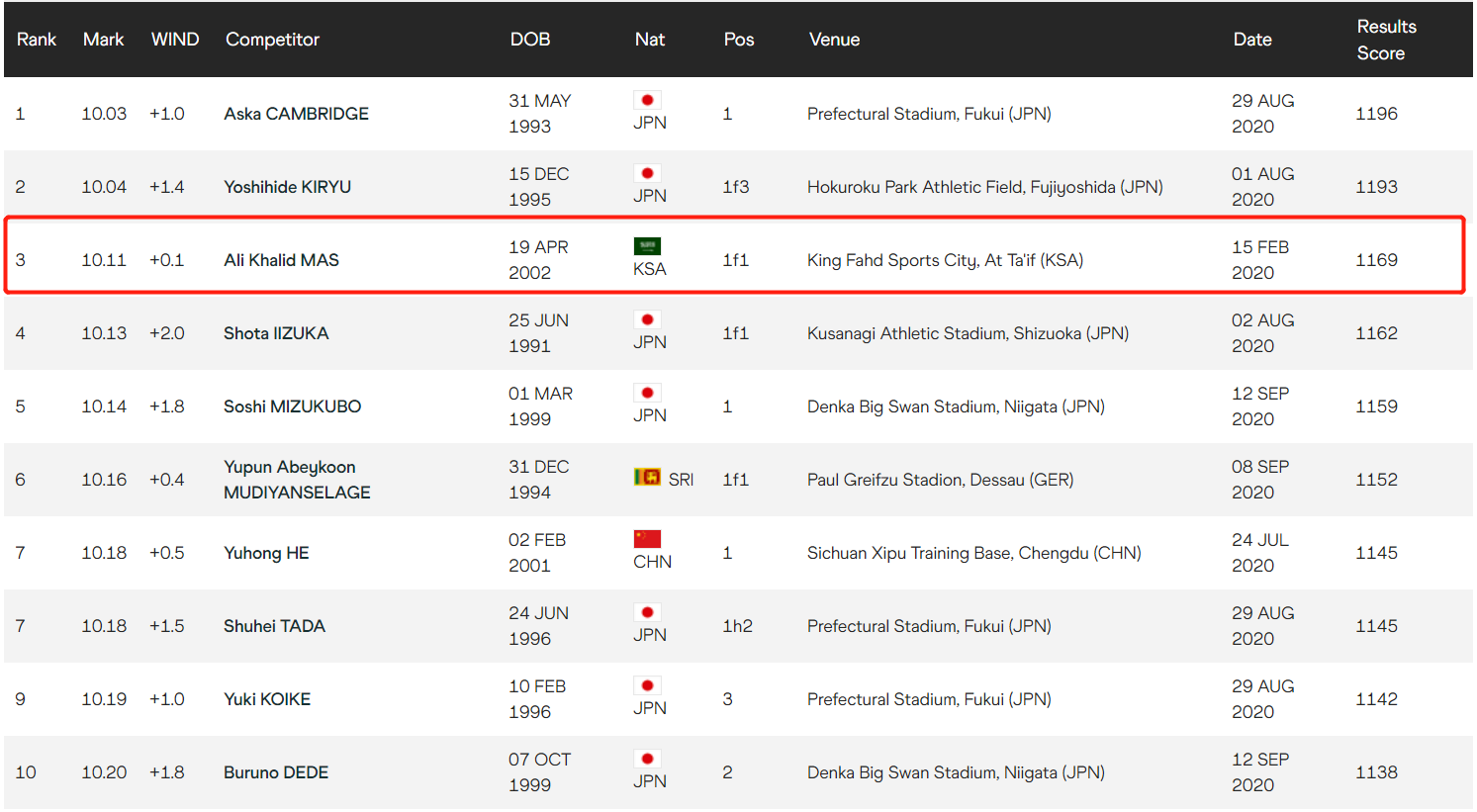The image size is (1477, 812).
Task: Open Soshi MIZUKUBO's profile link
Action: click(292, 406)
